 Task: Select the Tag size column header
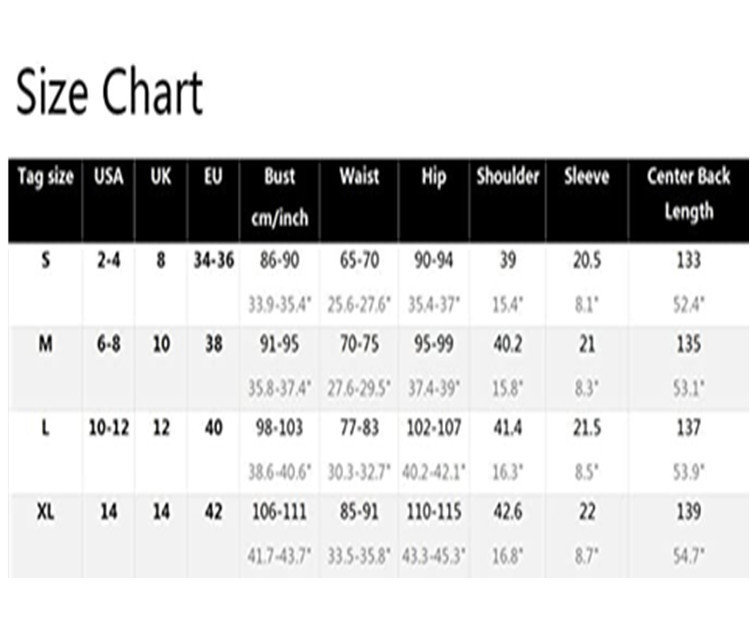pos(45,177)
